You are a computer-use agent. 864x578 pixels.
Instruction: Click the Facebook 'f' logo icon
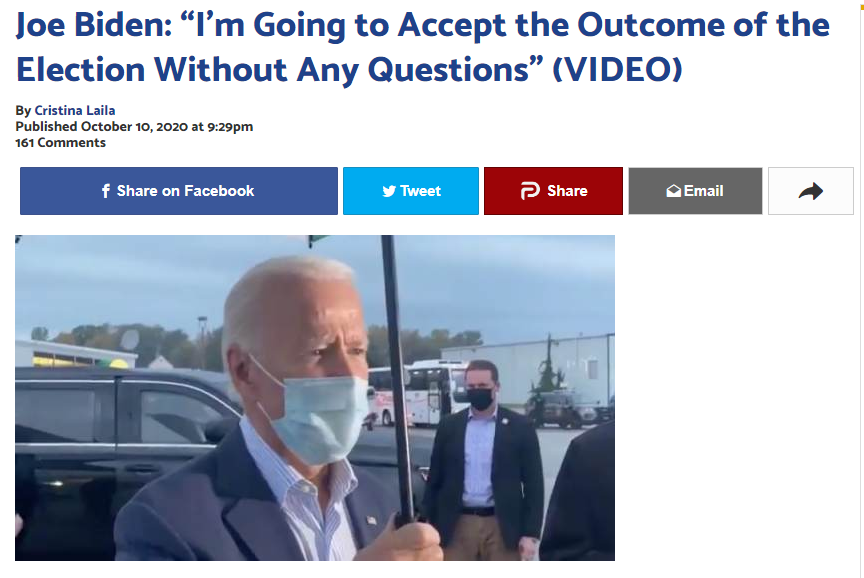point(106,191)
